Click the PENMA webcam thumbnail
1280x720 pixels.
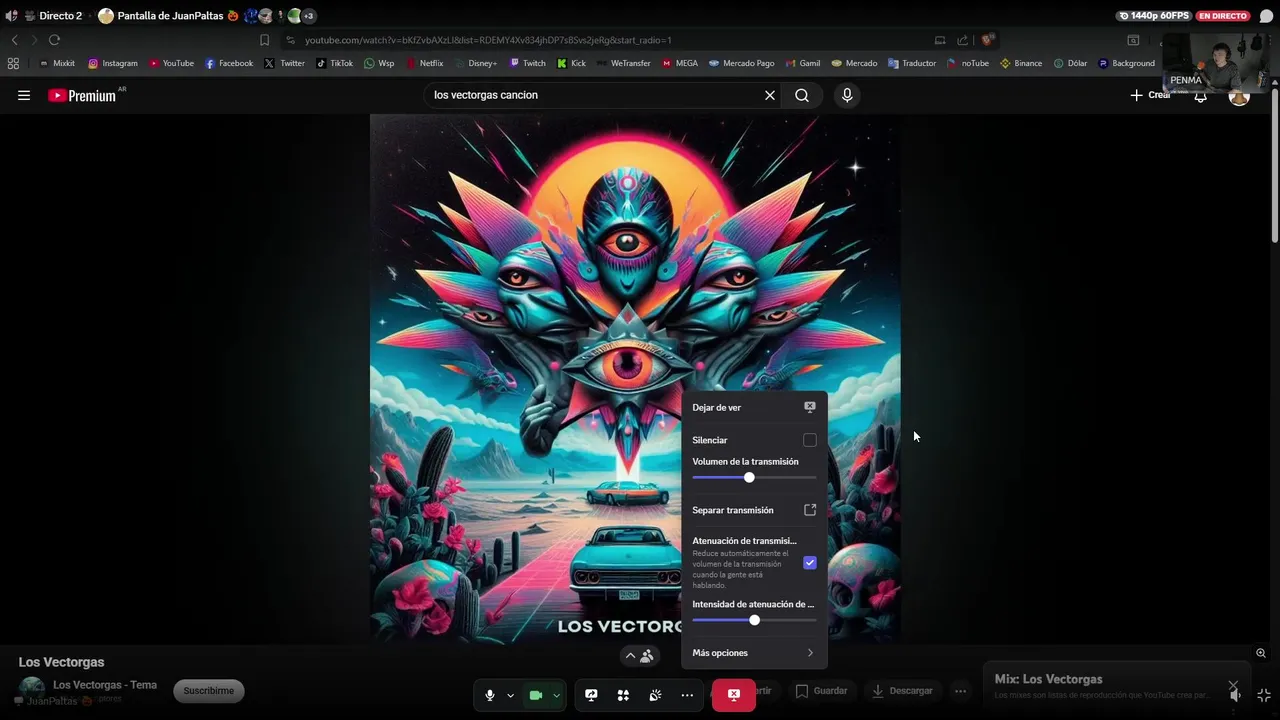click(x=1216, y=62)
